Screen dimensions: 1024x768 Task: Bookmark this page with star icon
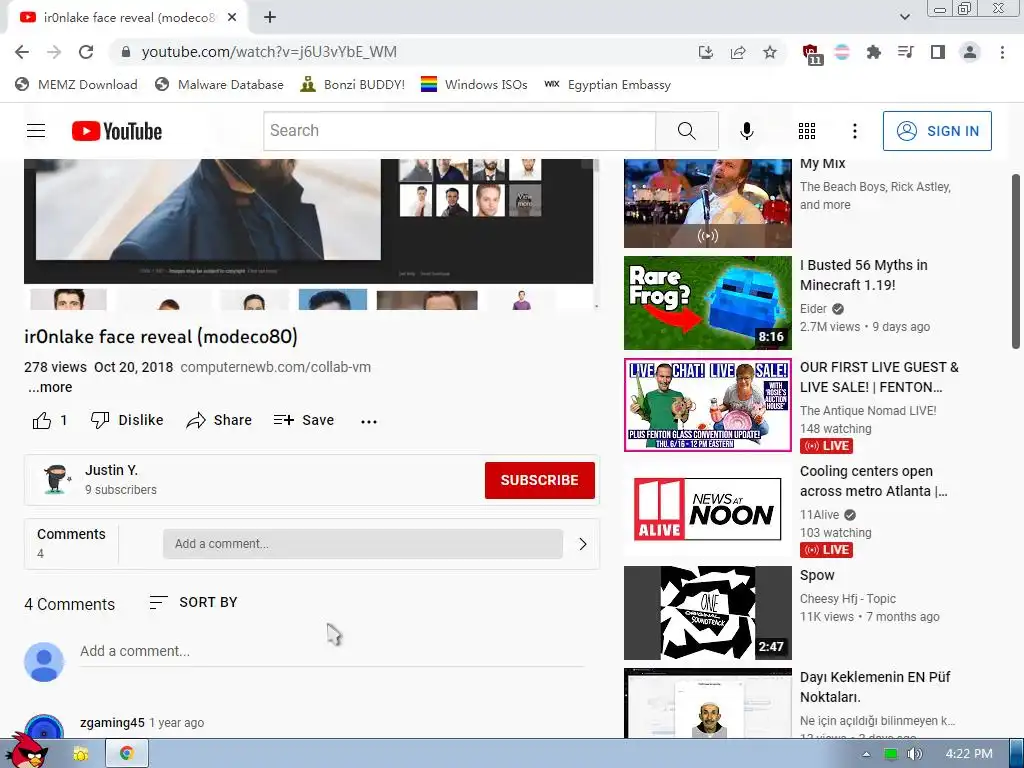pyautogui.click(x=770, y=52)
